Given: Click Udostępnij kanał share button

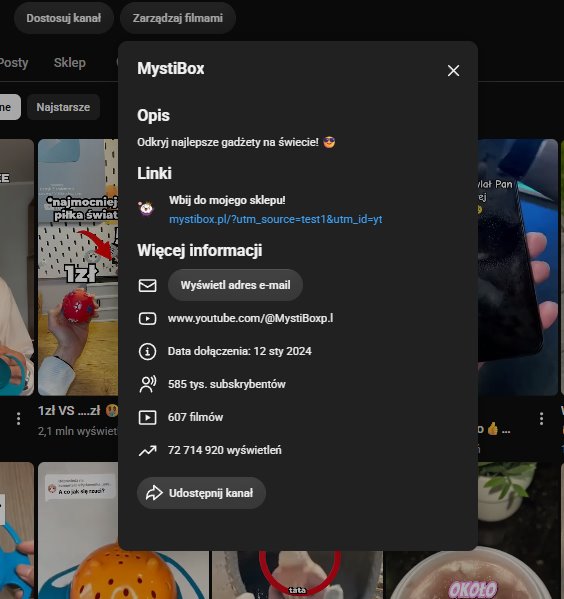Looking at the screenshot, I should [x=201, y=493].
